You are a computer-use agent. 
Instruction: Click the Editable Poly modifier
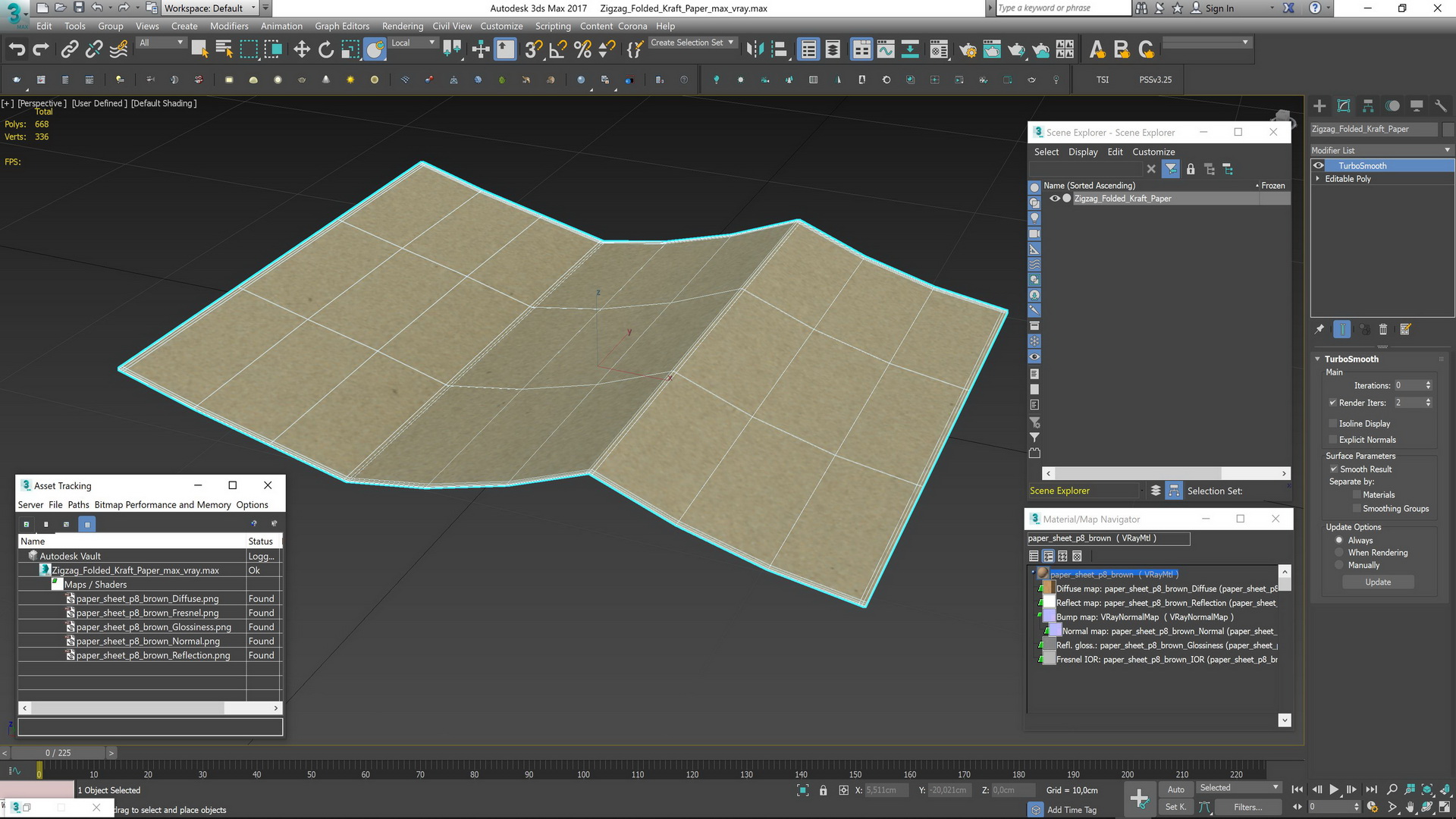coord(1350,178)
